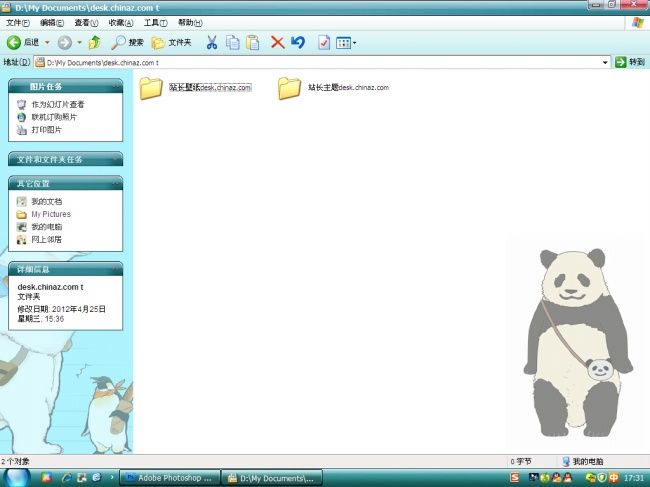The image size is (650, 487).
Task: Click the Paste clipboard icon
Action: [x=253, y=42]
